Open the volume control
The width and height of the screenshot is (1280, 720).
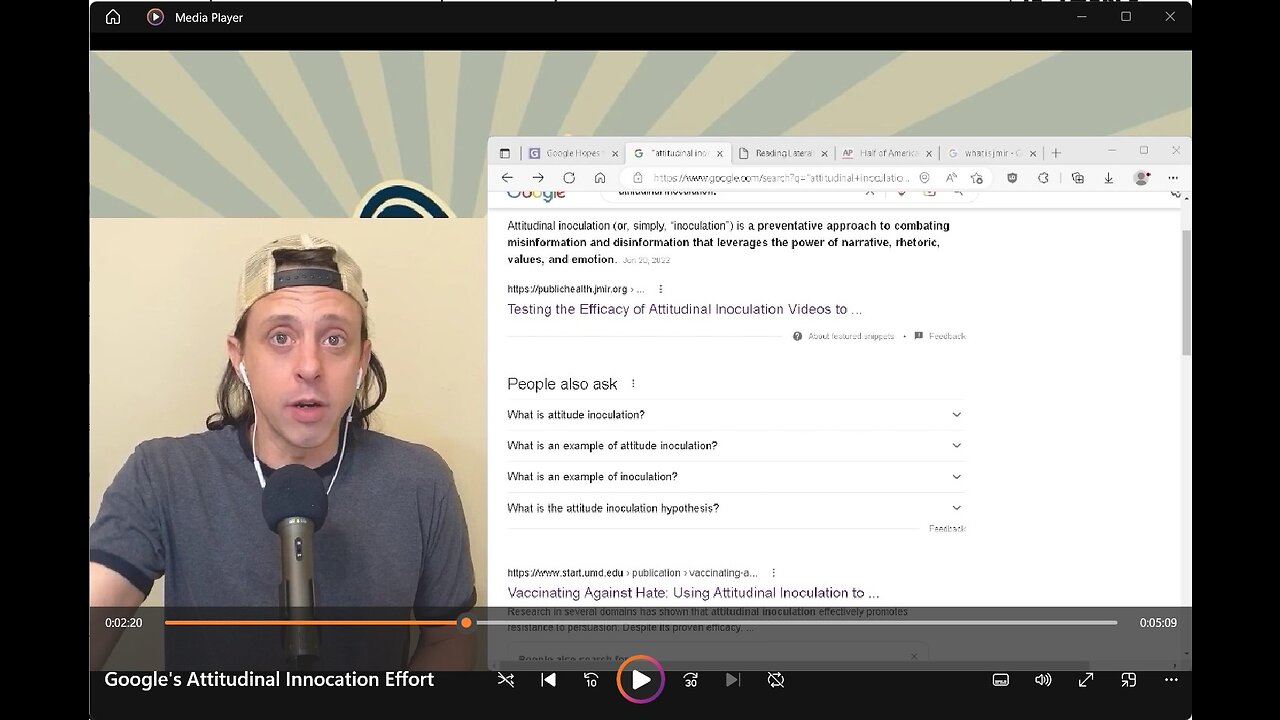[1043, 680]
